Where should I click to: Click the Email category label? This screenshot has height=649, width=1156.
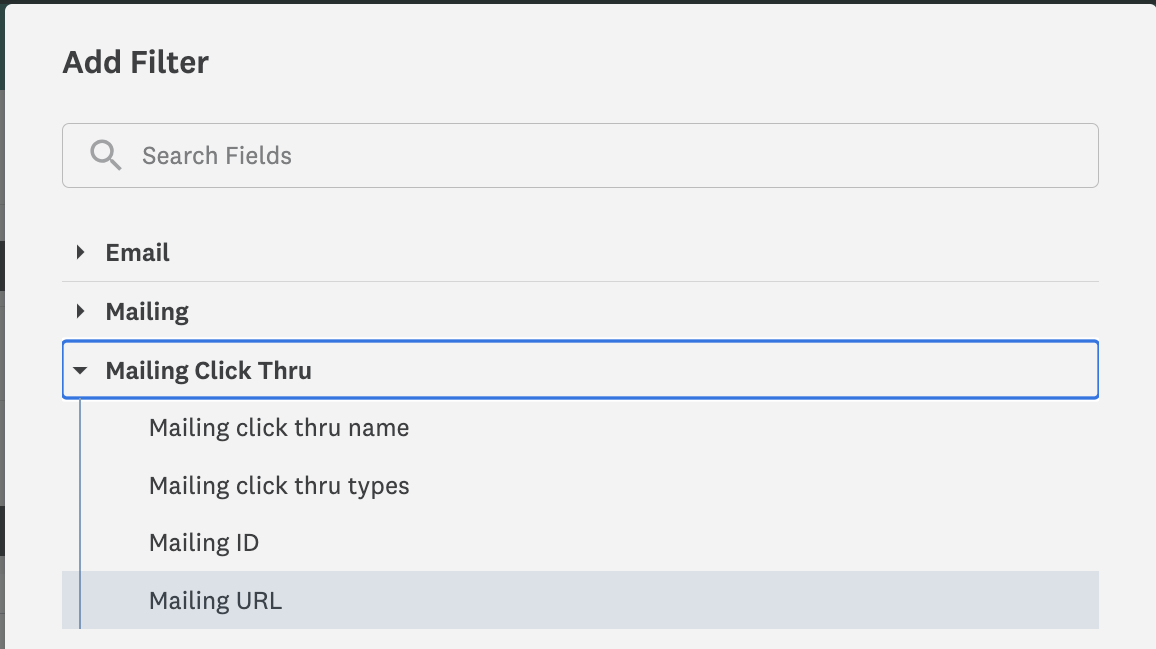click(x=137, y=252)
